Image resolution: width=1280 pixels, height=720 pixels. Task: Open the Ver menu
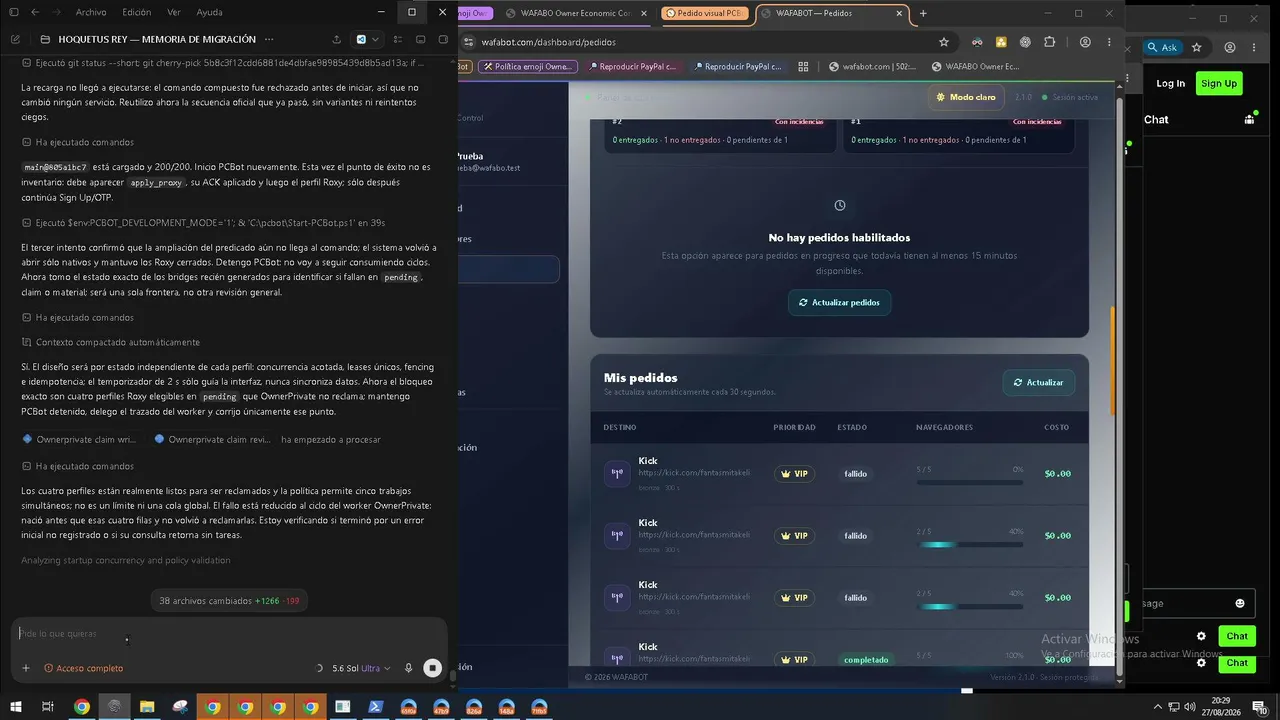tap(174, 12)
